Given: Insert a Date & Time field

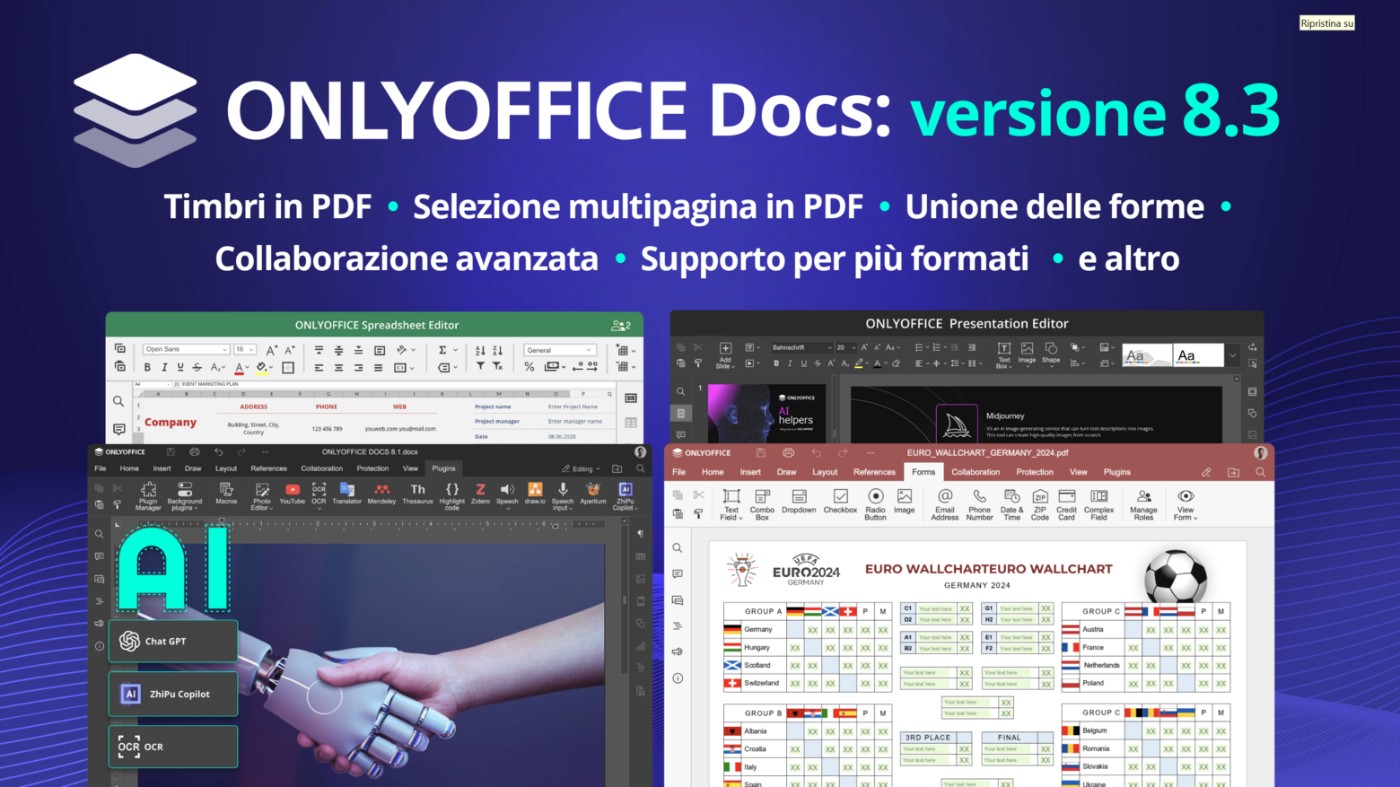Looking at the screenshot, I should (1012, 504).
